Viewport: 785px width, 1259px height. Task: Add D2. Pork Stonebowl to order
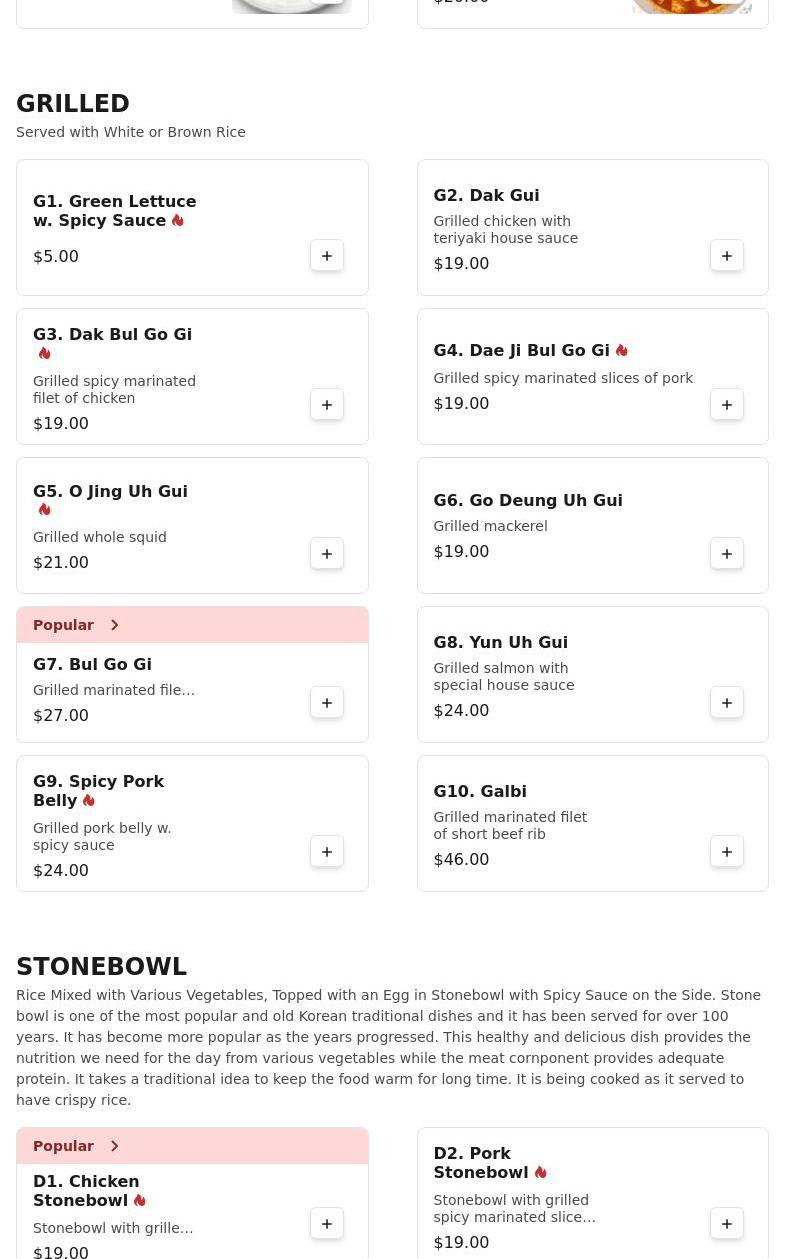point(727,1224)
